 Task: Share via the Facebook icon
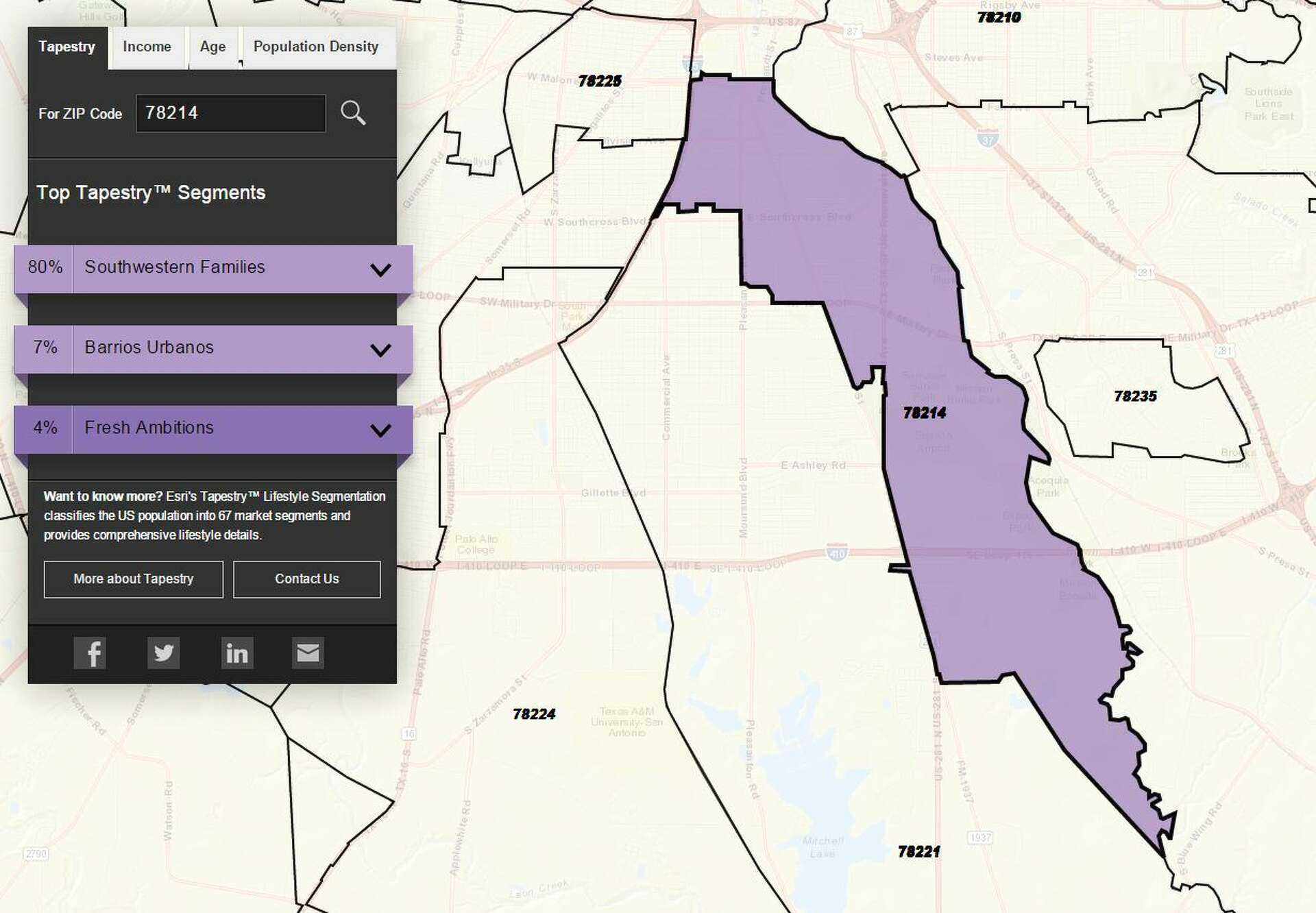[x=90, y=653]
